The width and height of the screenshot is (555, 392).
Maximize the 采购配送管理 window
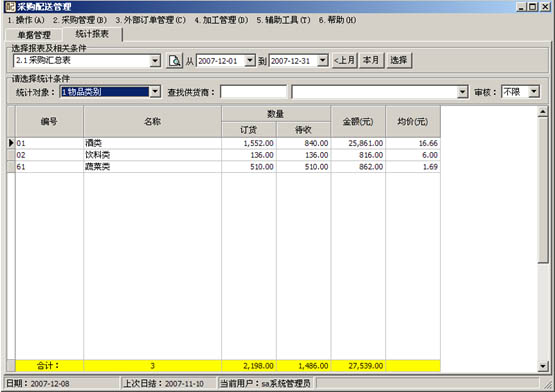533,7
